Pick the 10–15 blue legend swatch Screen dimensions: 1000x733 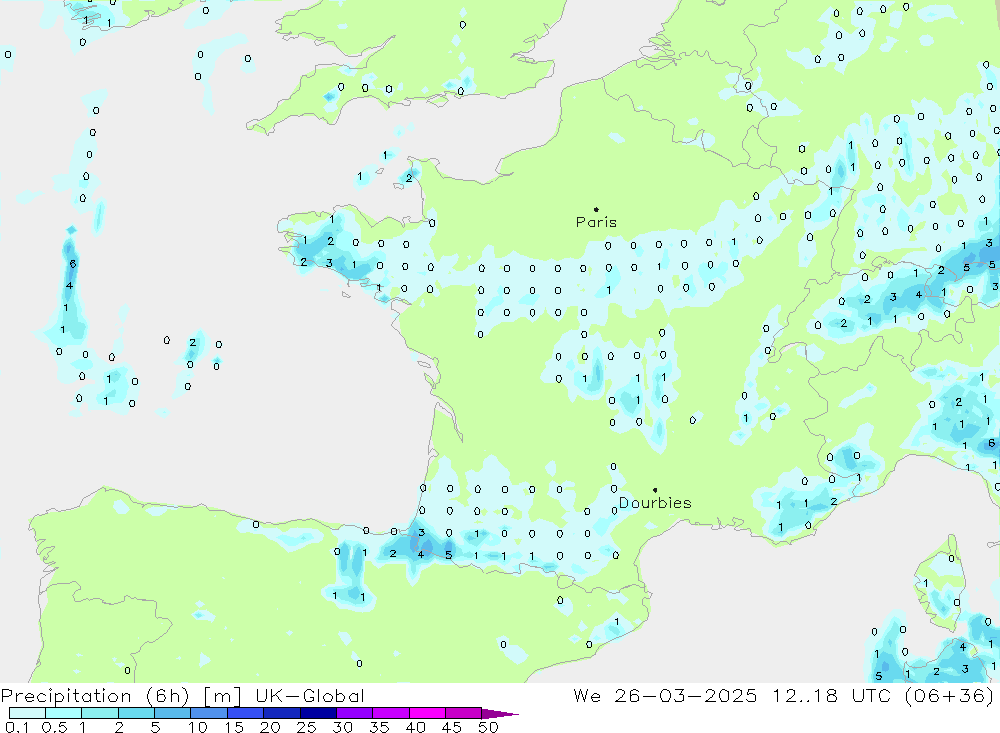pos(209,713)
